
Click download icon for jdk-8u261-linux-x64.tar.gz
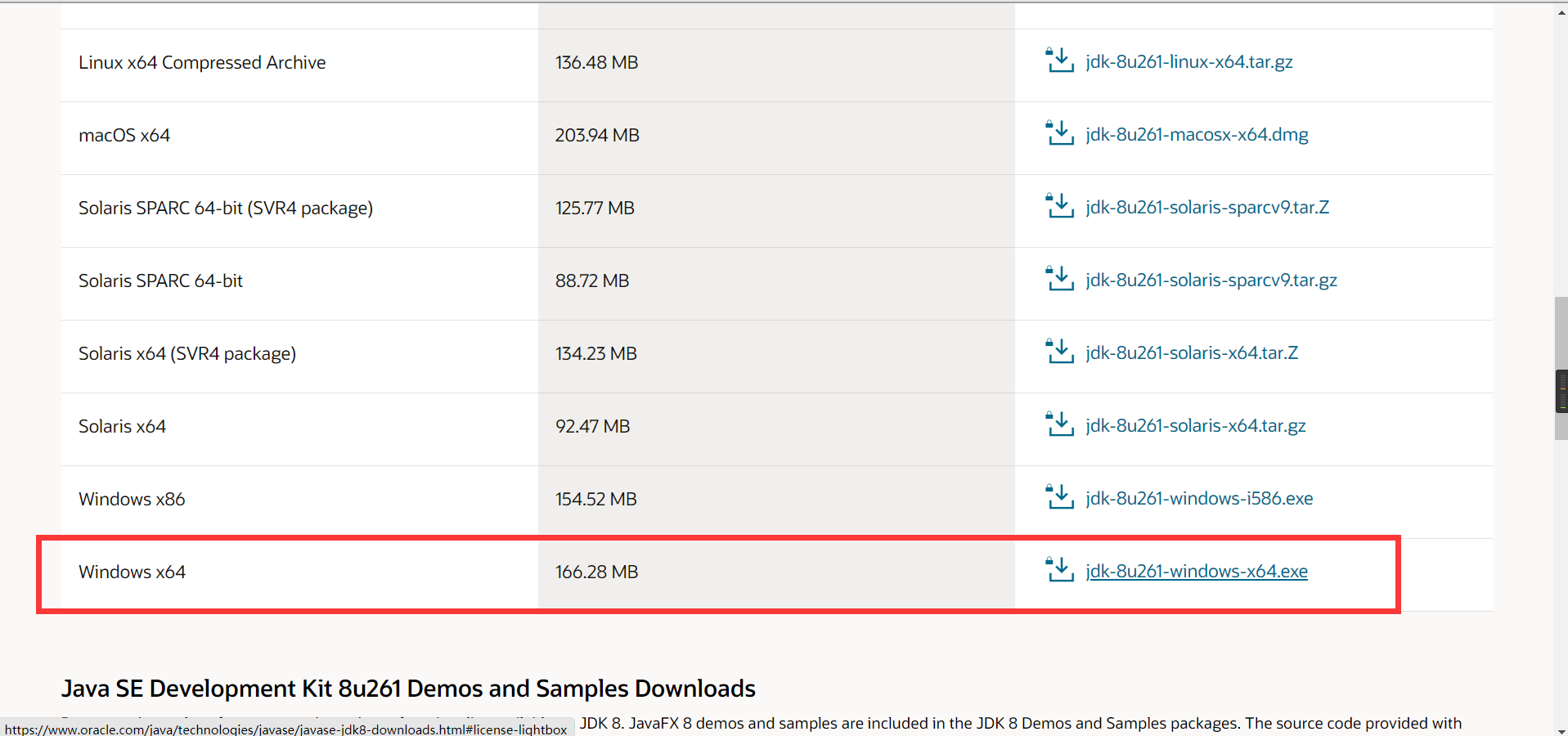[1060, 60]
